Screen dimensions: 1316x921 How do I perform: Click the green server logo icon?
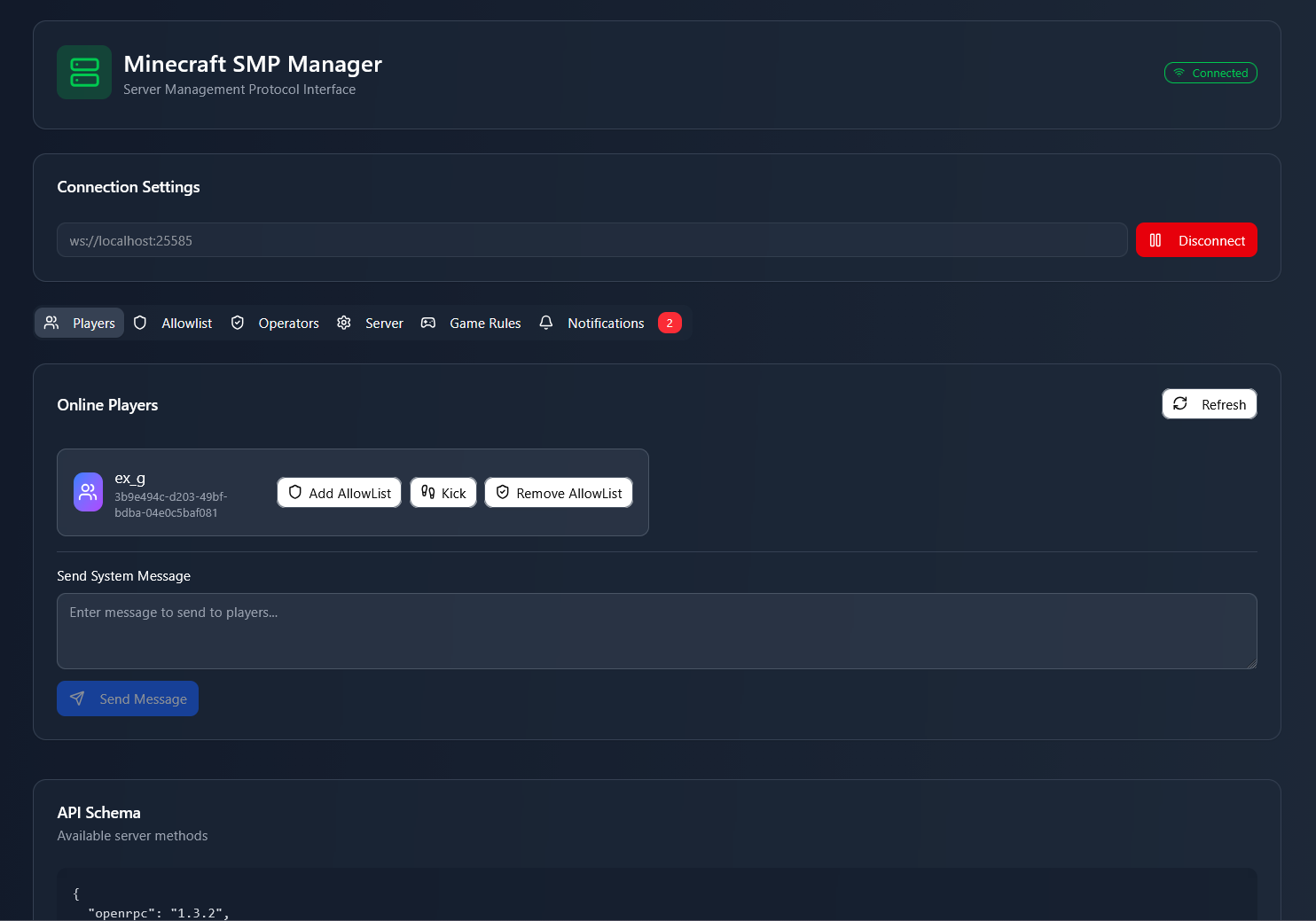click(84, 73)
